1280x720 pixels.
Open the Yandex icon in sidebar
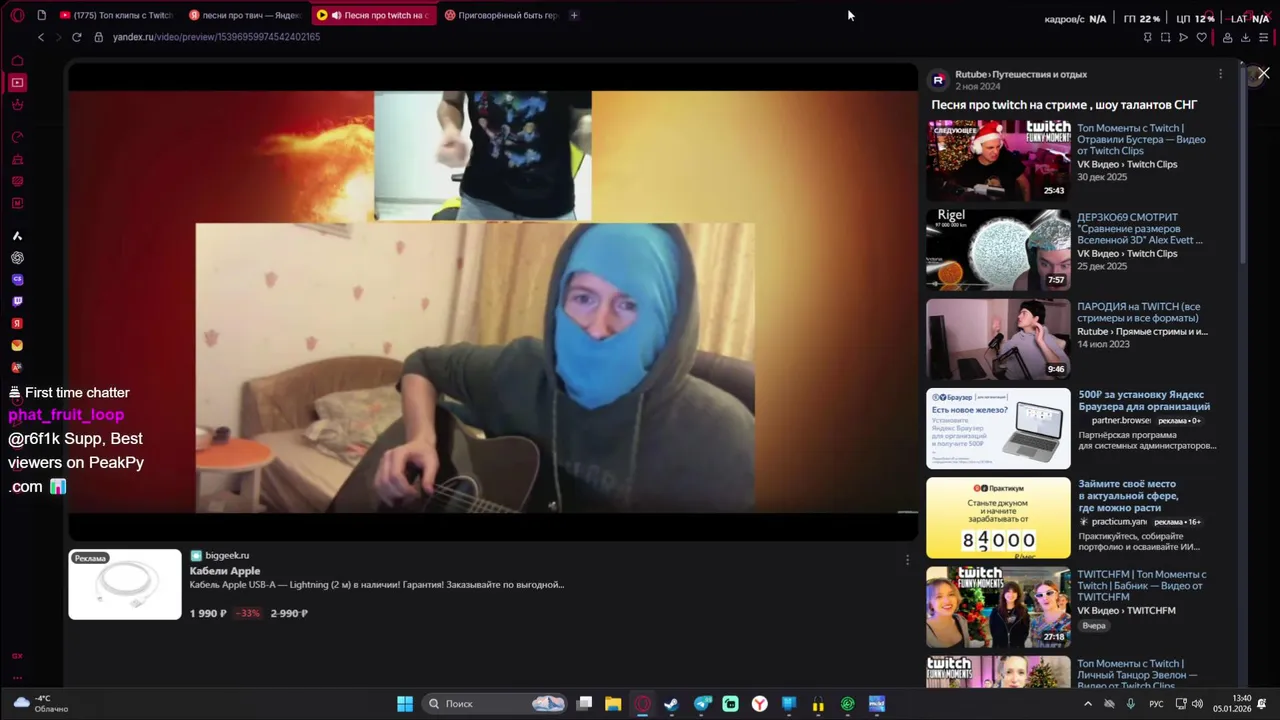pos(17,323)
